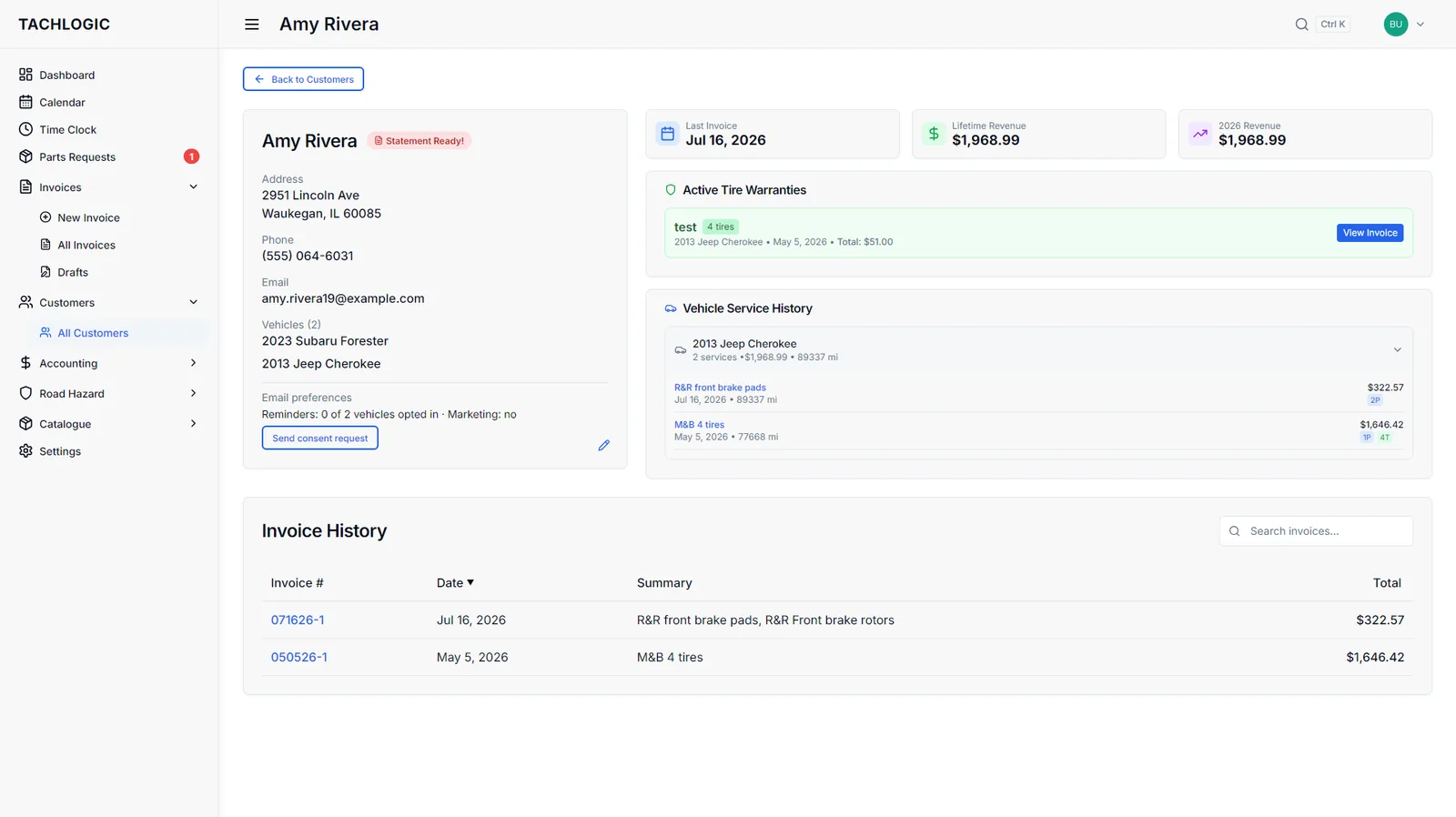Click the Accounting dollar icon
The image size is (1456, 817).
coord(25,363)
